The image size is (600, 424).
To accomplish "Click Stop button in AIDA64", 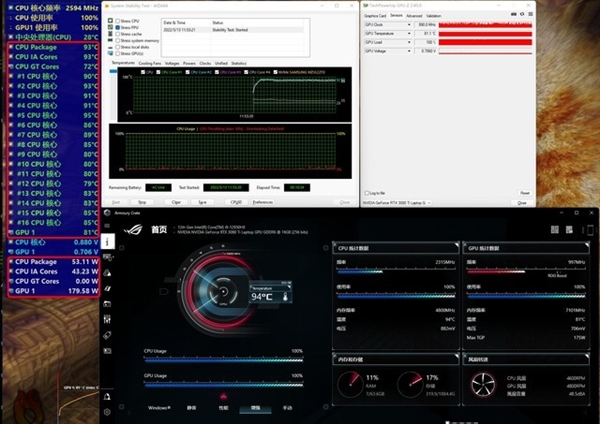I will click(142, 202).
